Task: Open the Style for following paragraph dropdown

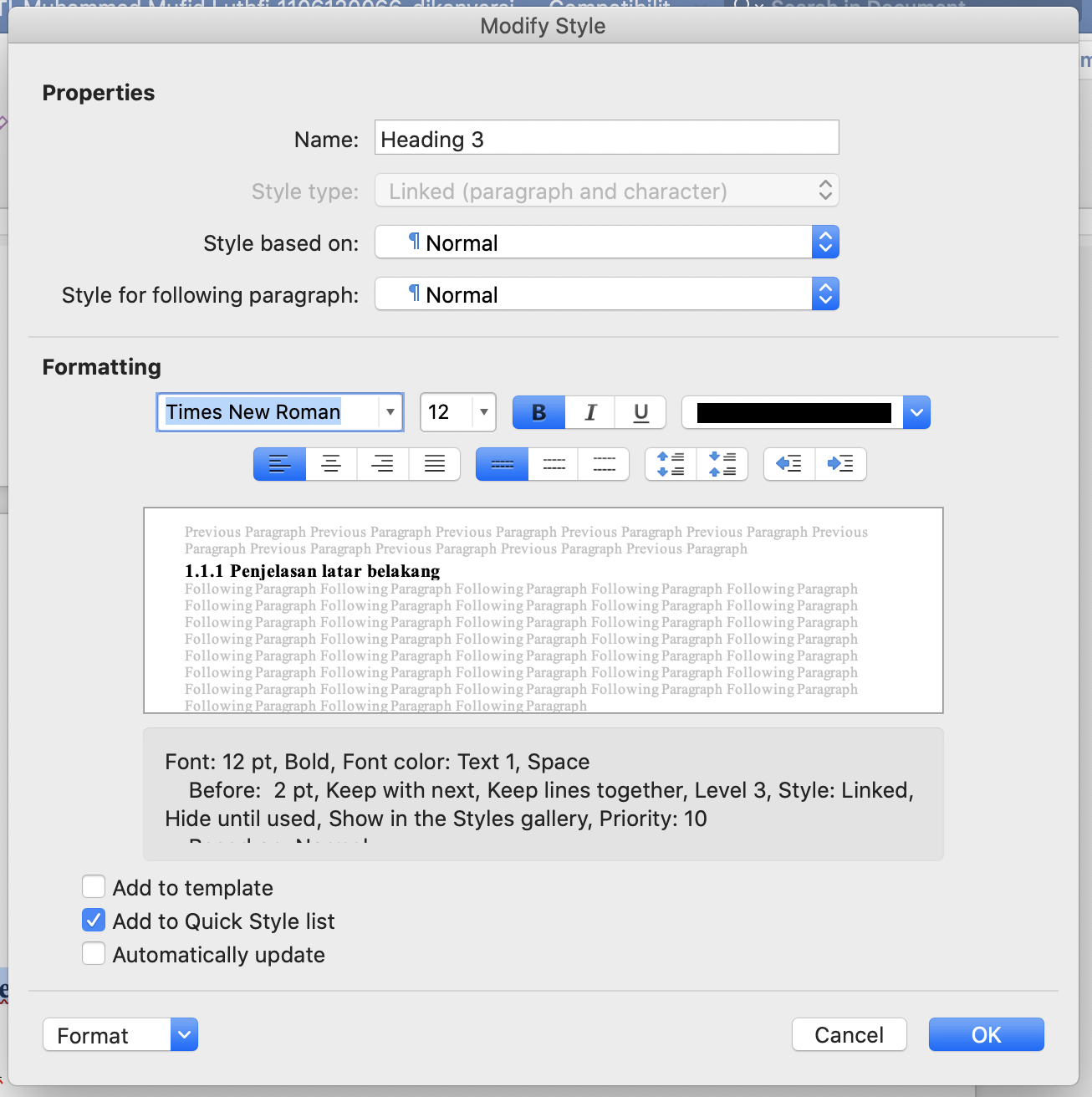Action: tap(824, 293)
